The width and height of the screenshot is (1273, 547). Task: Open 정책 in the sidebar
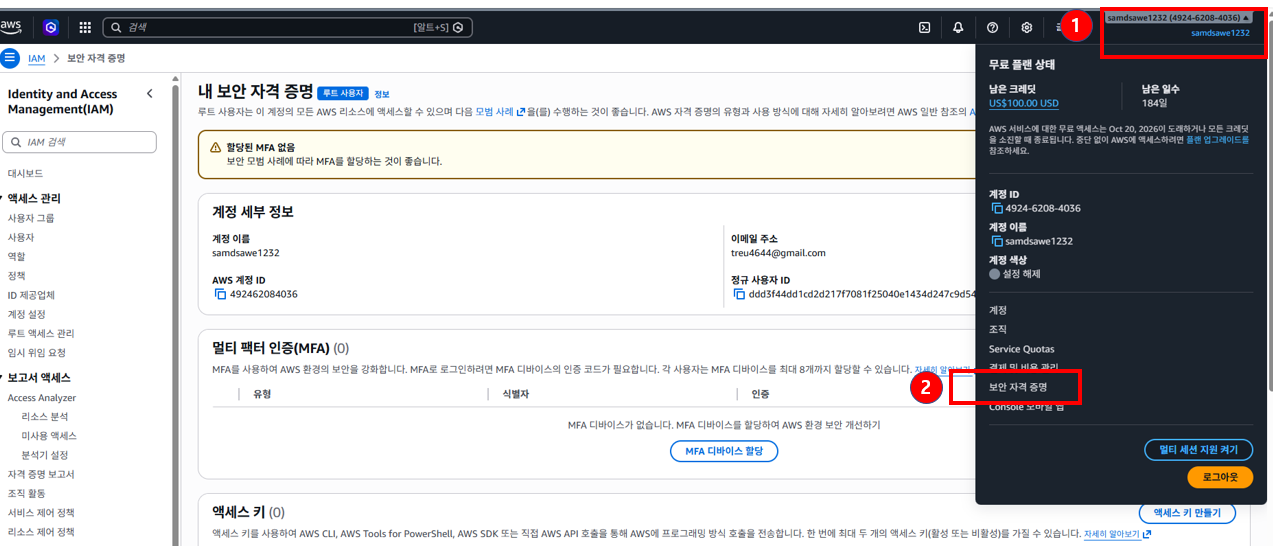16,275
